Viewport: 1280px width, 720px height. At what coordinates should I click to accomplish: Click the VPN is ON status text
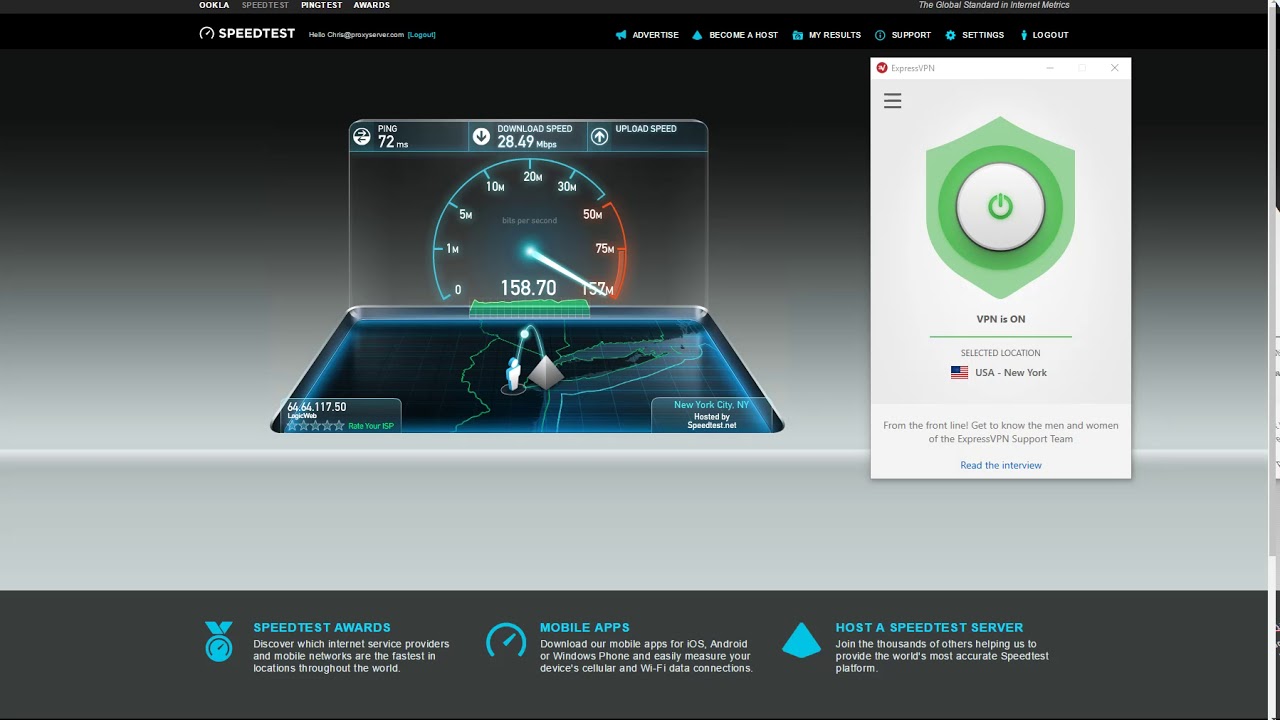tap(1000, 319)
